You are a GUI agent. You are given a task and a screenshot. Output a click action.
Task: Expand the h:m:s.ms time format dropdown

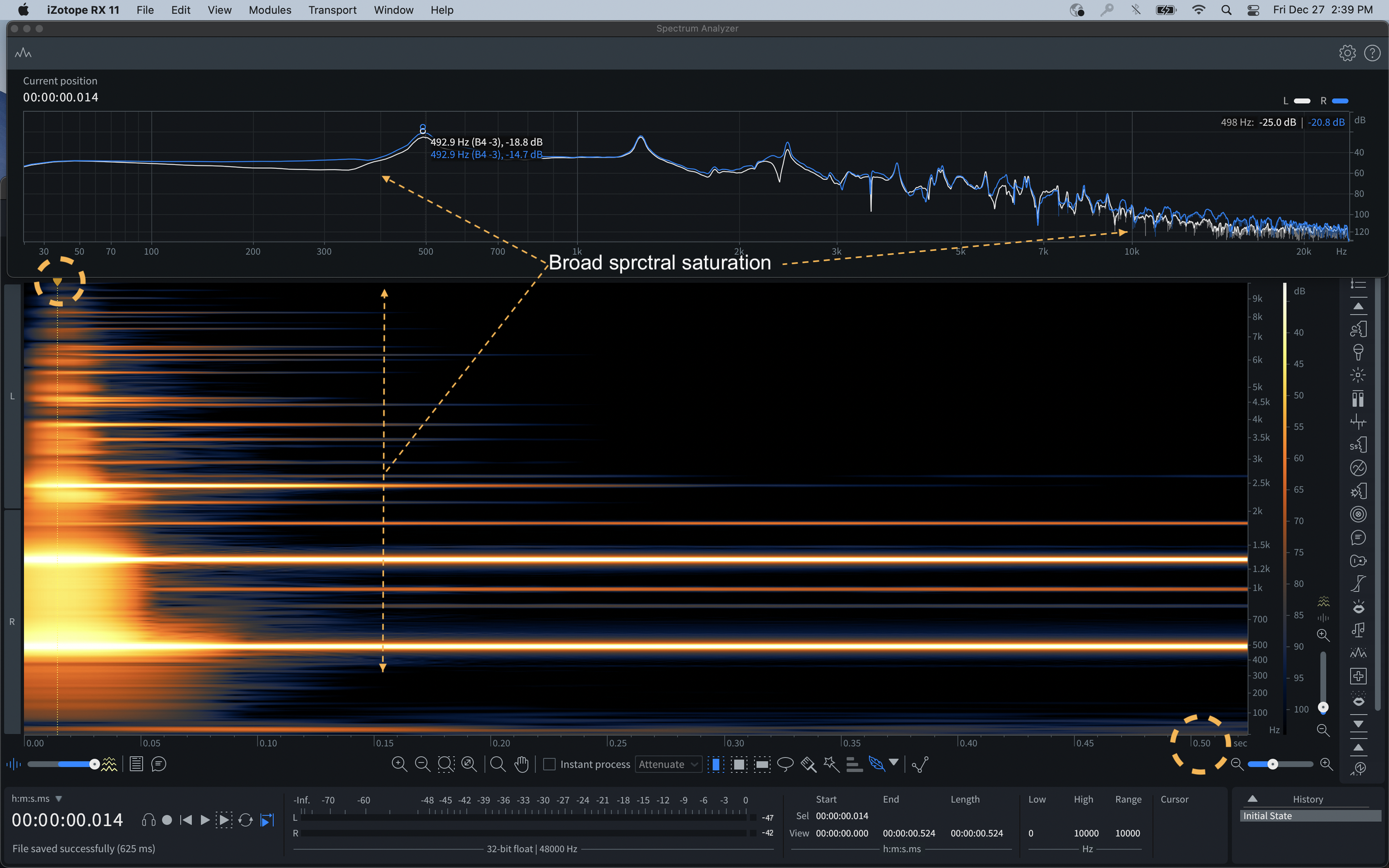[58, 799]
